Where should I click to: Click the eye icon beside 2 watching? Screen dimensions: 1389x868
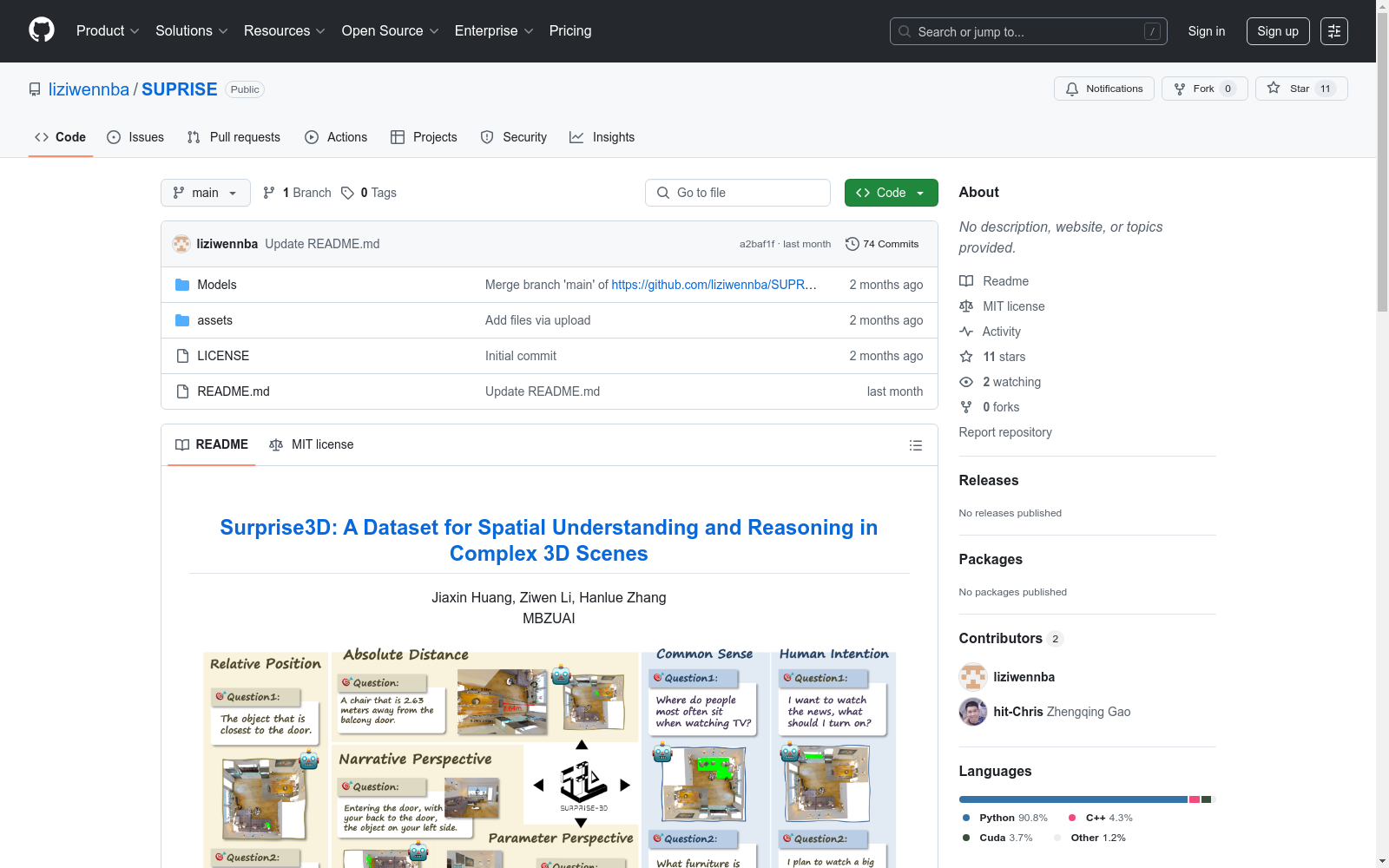(966, 382)
